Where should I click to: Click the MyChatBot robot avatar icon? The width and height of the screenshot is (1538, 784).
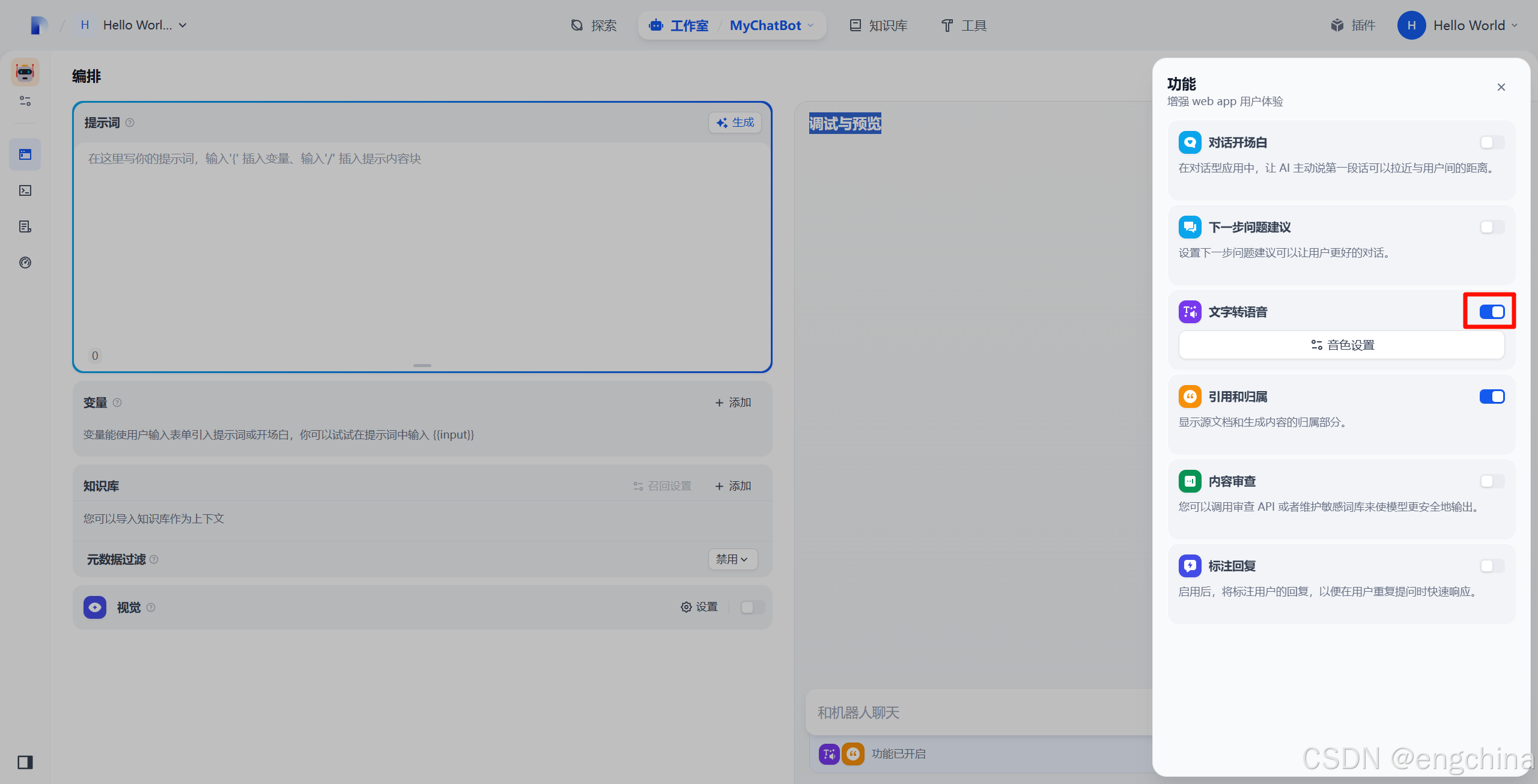click(x=25, y=73)
